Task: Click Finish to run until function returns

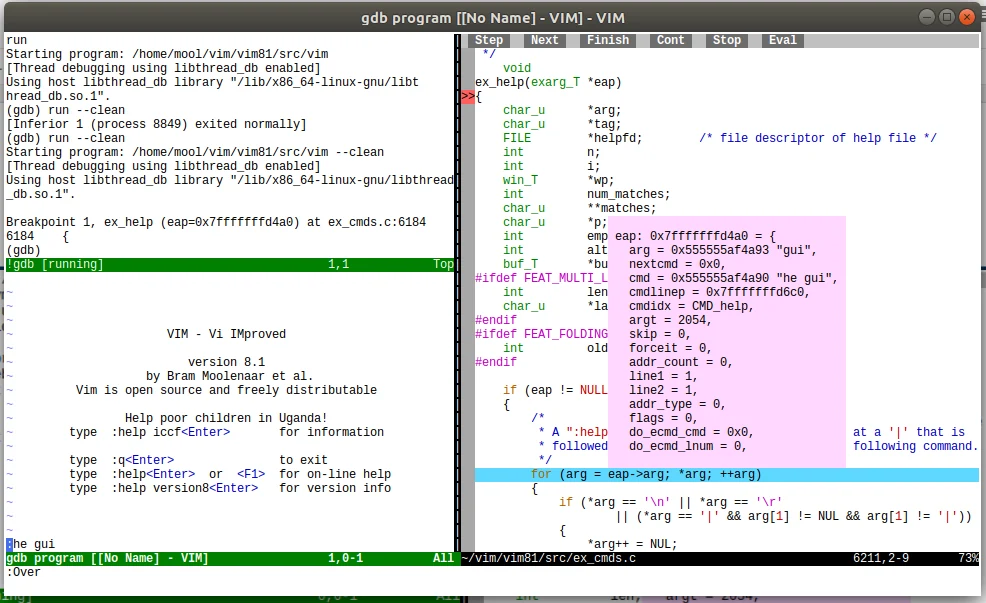Action: pos(607,40)
